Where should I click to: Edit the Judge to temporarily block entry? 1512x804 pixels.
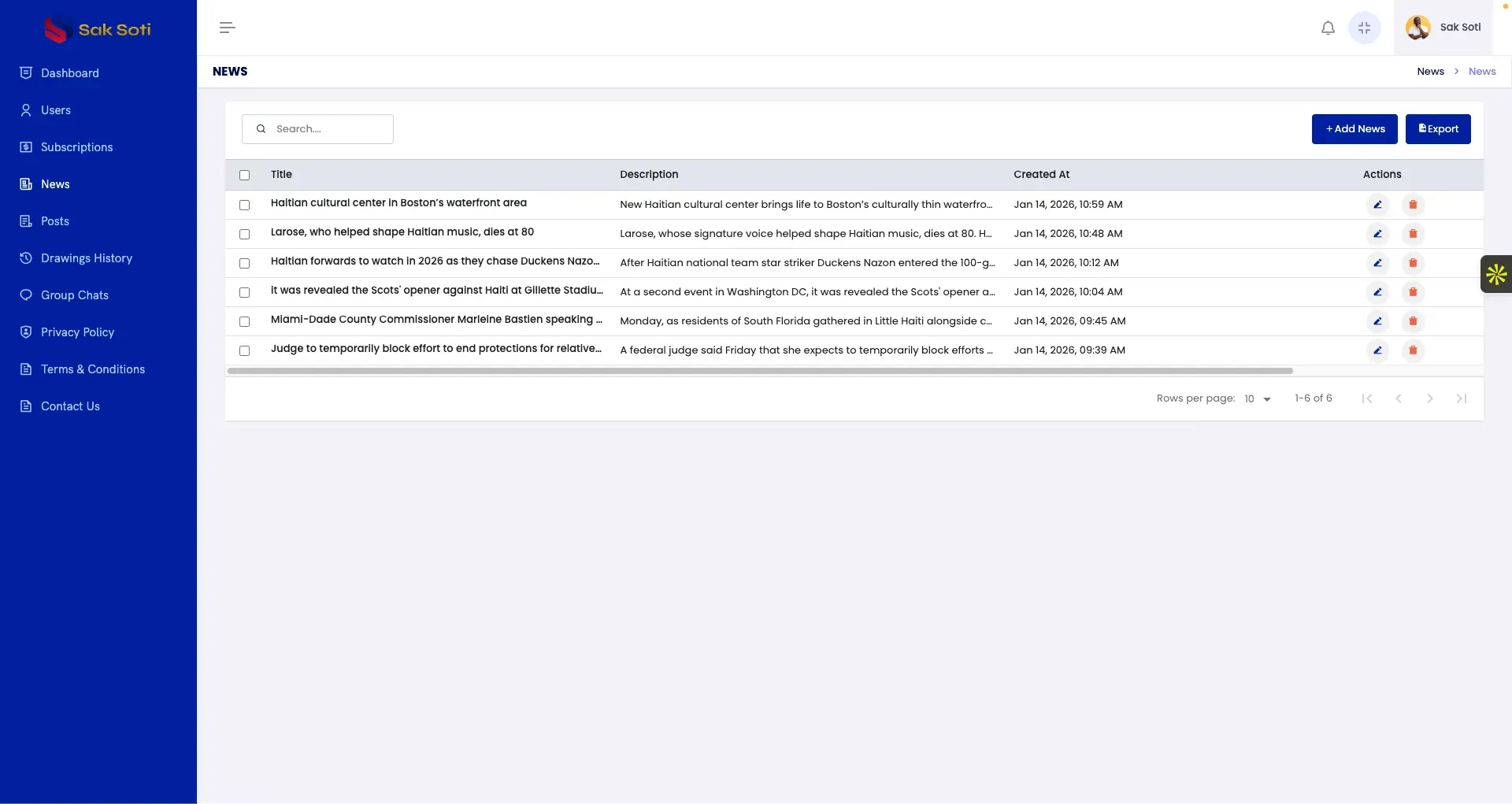click(1377, 350)
